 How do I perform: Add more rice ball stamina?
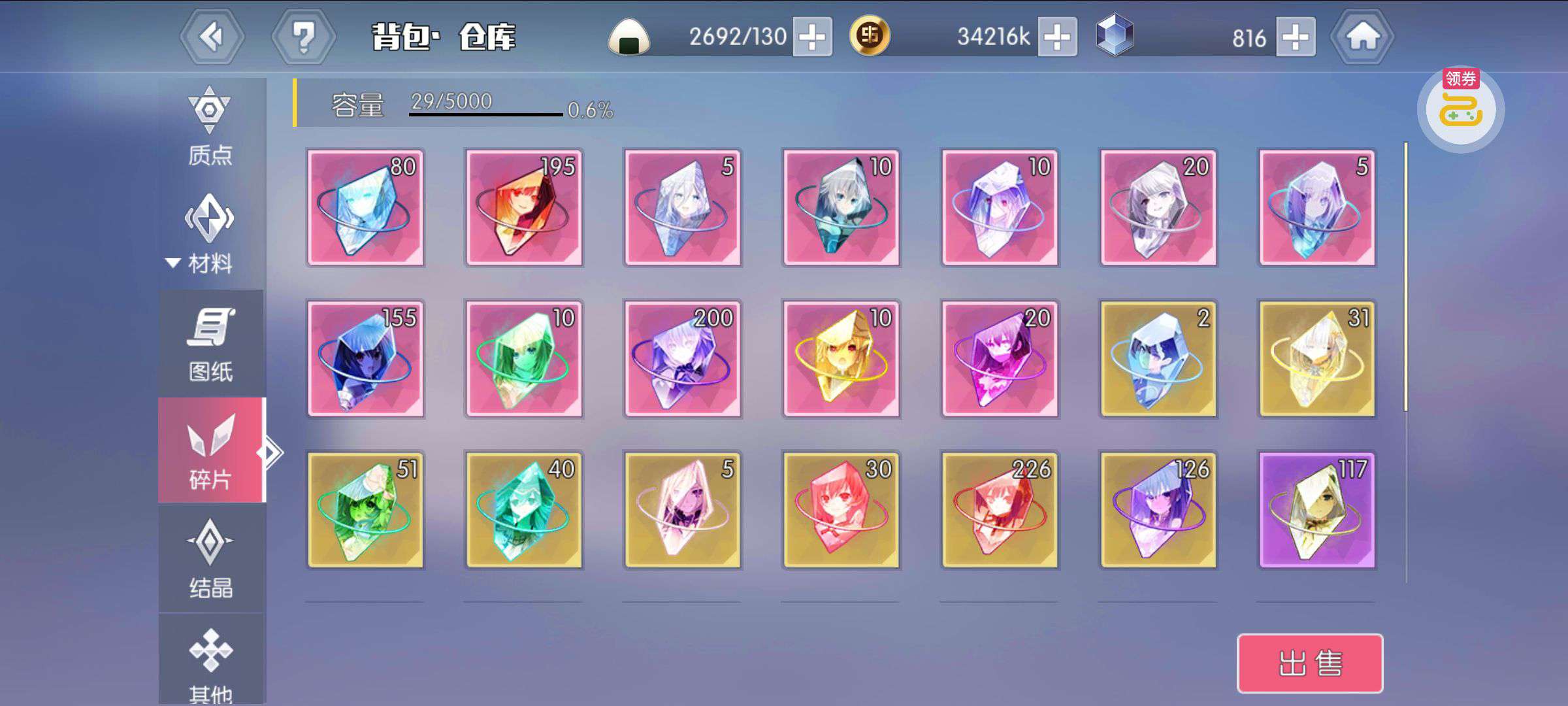tap(812, 37)
